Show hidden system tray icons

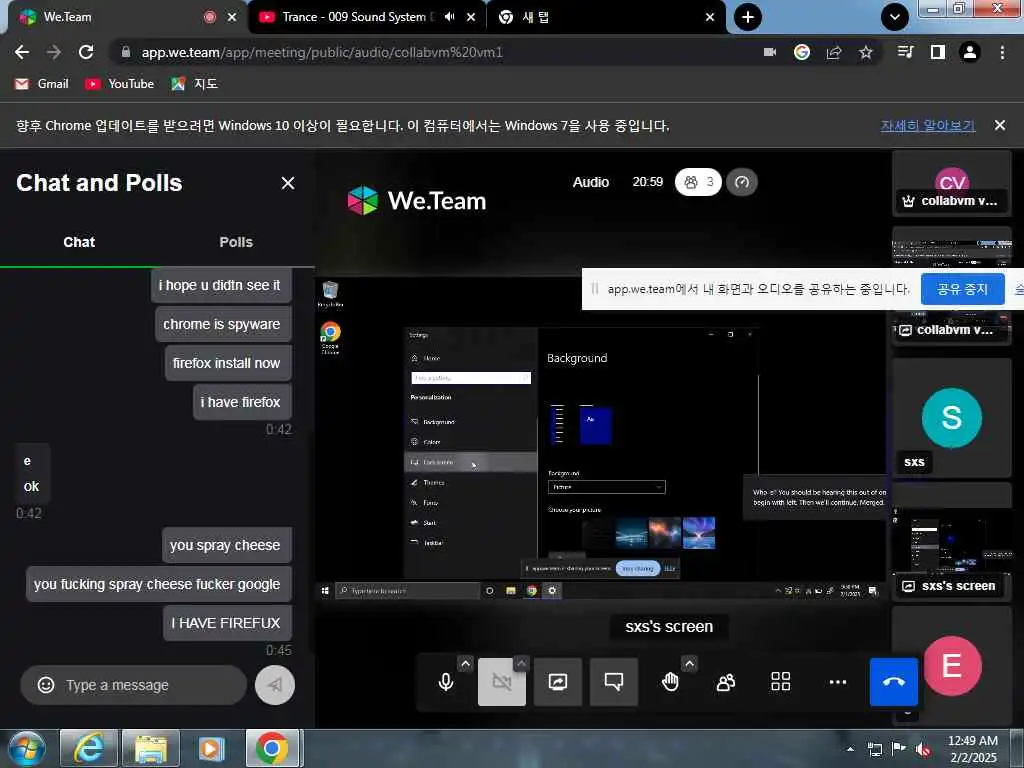pyautogui.click(x=850, y=749)
